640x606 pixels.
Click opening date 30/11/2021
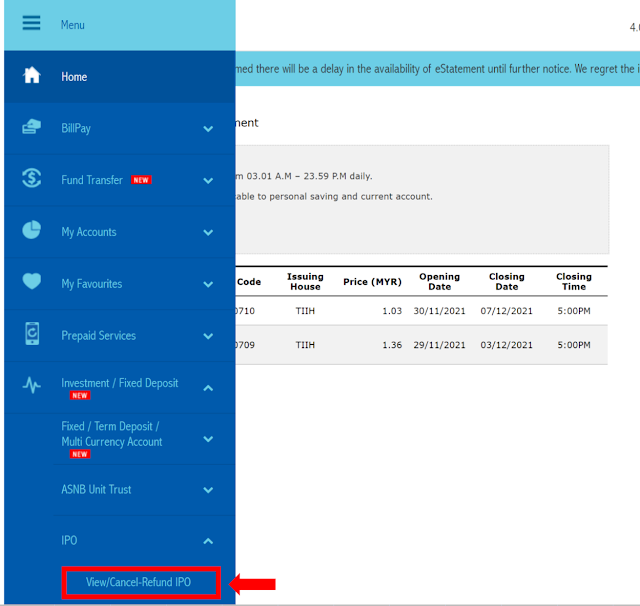[x=440, y=311]
